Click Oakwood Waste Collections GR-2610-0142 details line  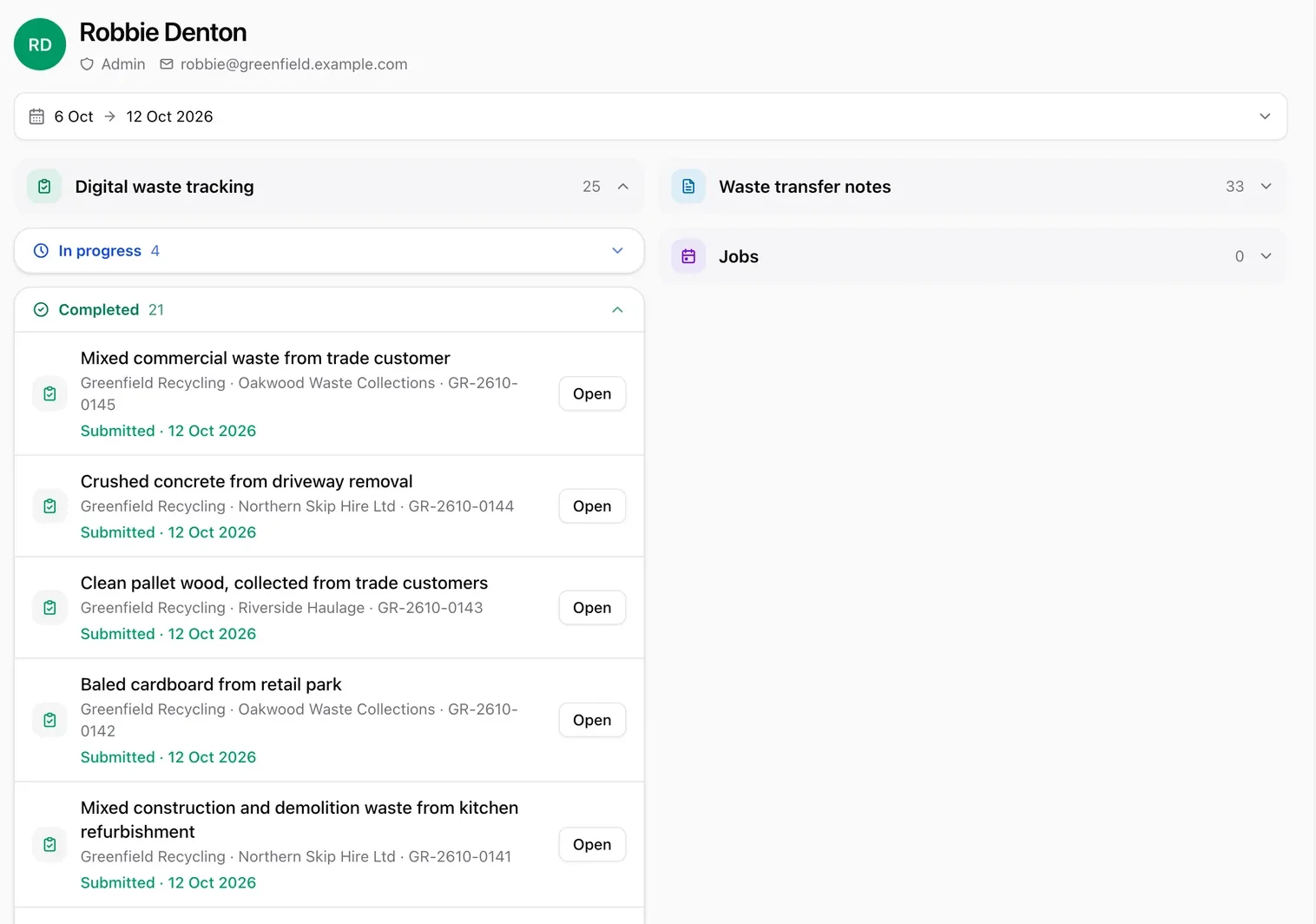click(299, 720)
